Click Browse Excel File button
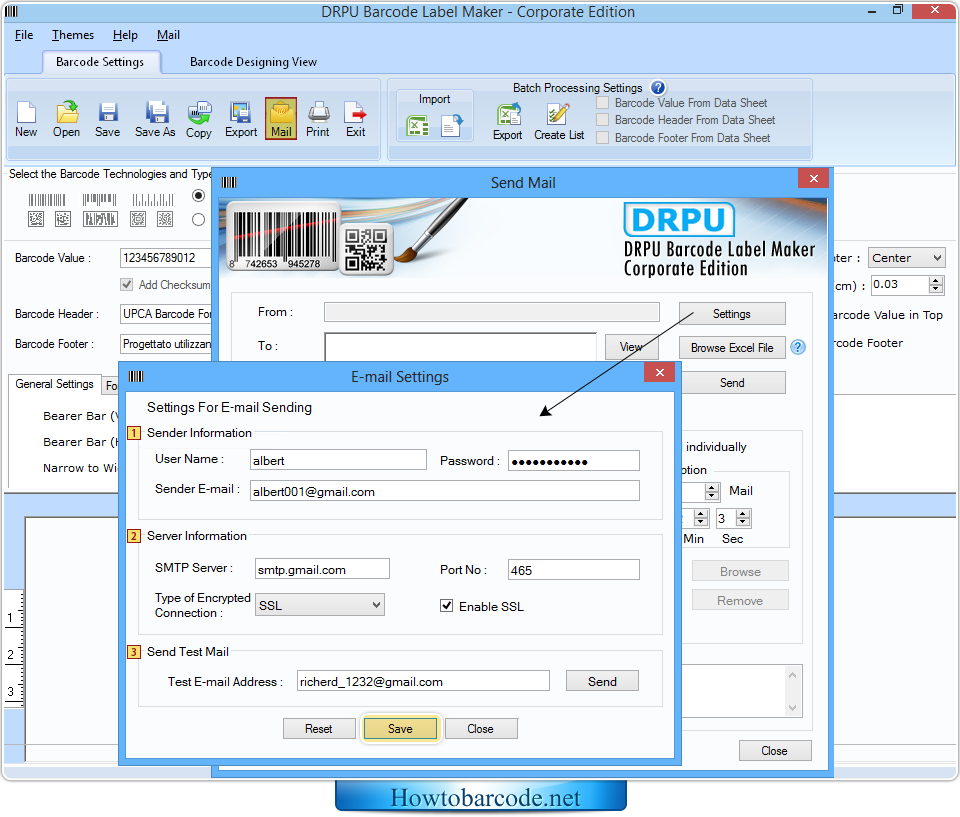 [x=732, y=347]
